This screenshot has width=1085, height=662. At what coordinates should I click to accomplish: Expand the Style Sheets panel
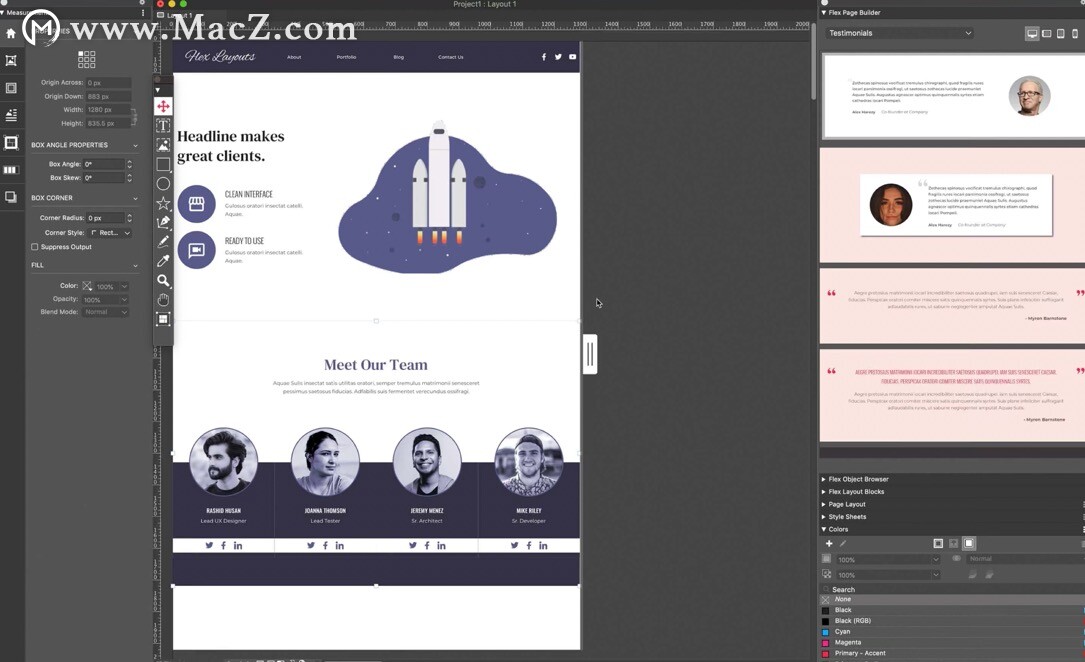(847, 517)
